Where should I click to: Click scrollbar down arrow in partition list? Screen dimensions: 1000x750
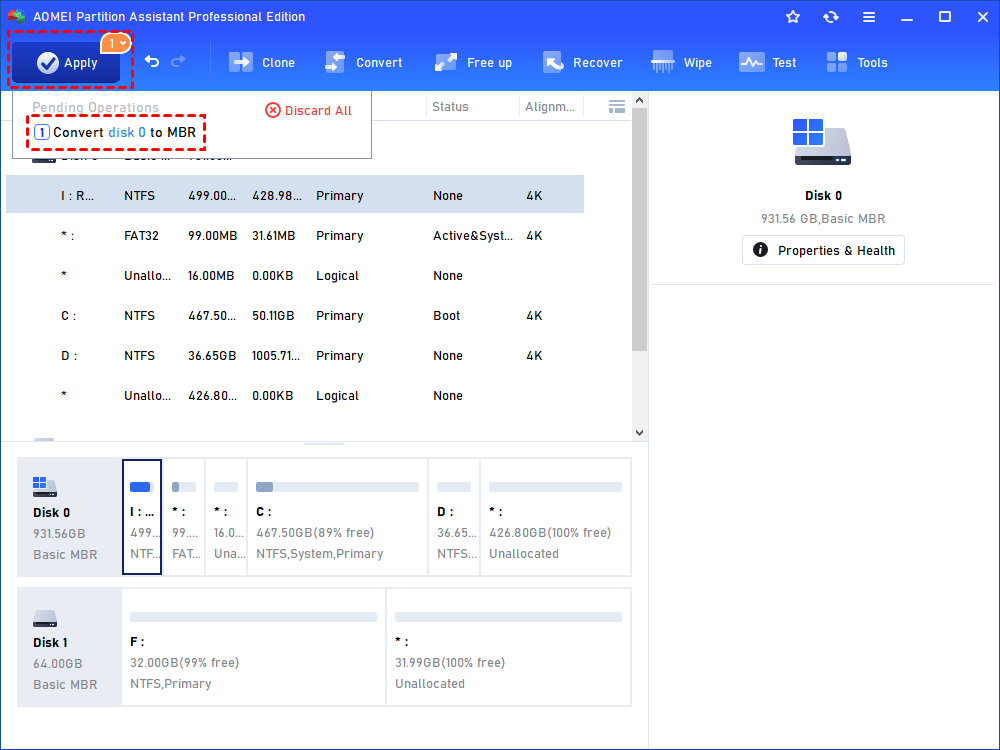click(x=640, y=432)
